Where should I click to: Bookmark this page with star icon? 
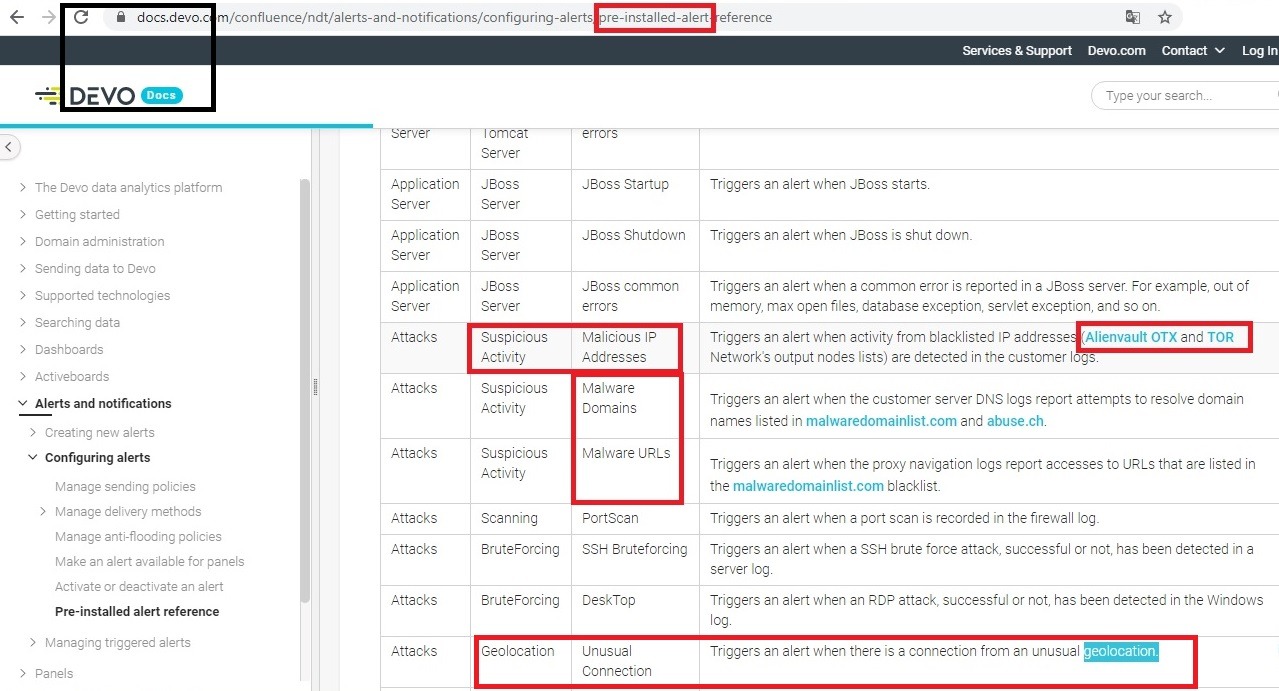[x=1165, y=17]
